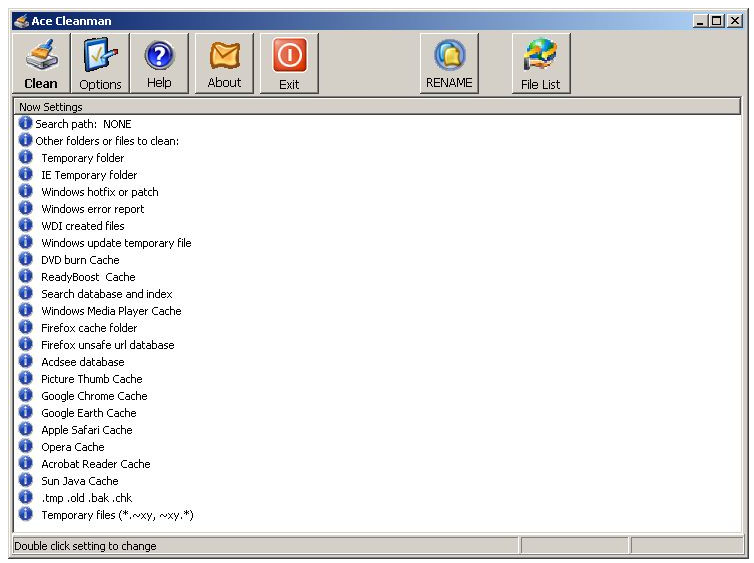Click the info icon beside Search path
This screenshot has width=754, height=563.
(x=25, y=124)
